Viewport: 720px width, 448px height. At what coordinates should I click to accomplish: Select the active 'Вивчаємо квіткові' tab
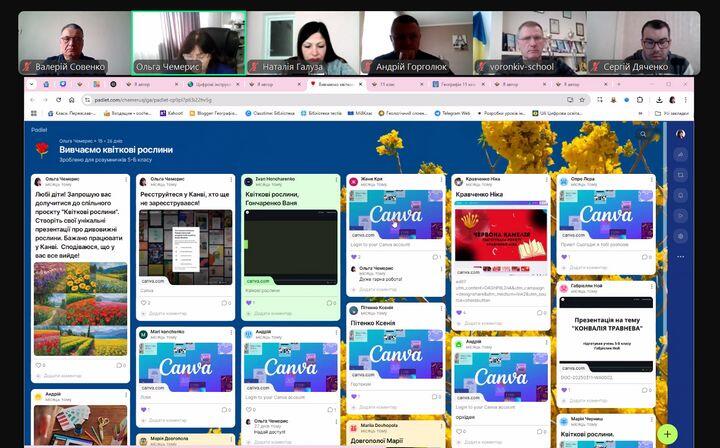335,84
